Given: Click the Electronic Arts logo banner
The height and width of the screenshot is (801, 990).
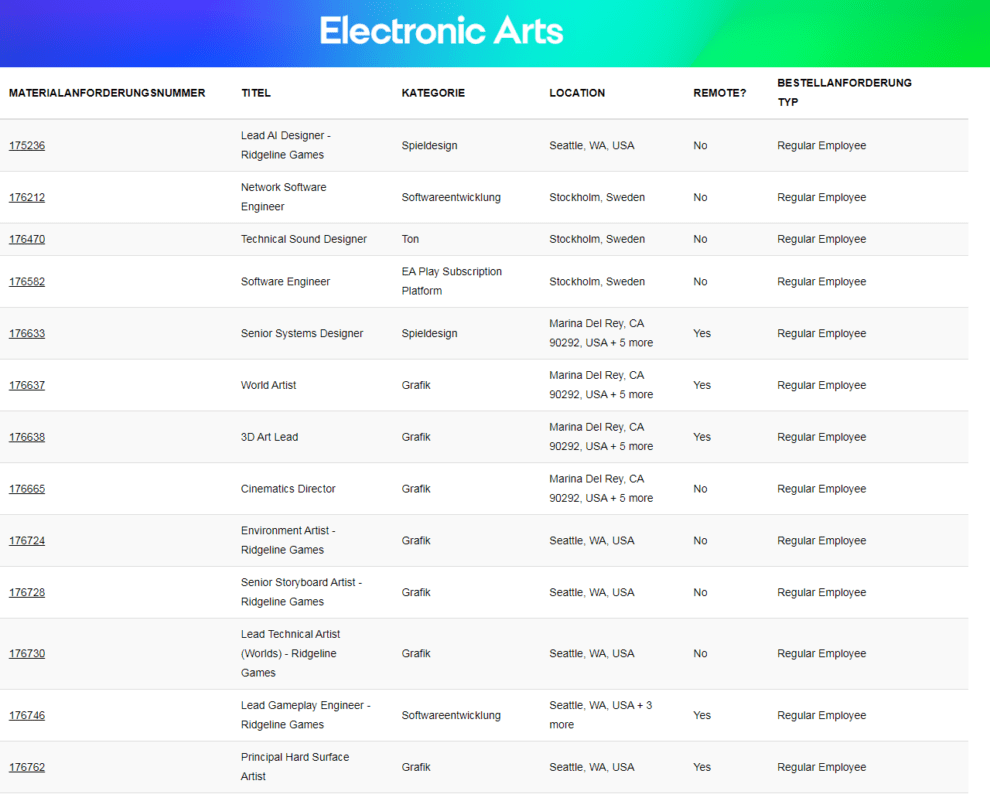Looking at the screenshot, I should [441, 31].
